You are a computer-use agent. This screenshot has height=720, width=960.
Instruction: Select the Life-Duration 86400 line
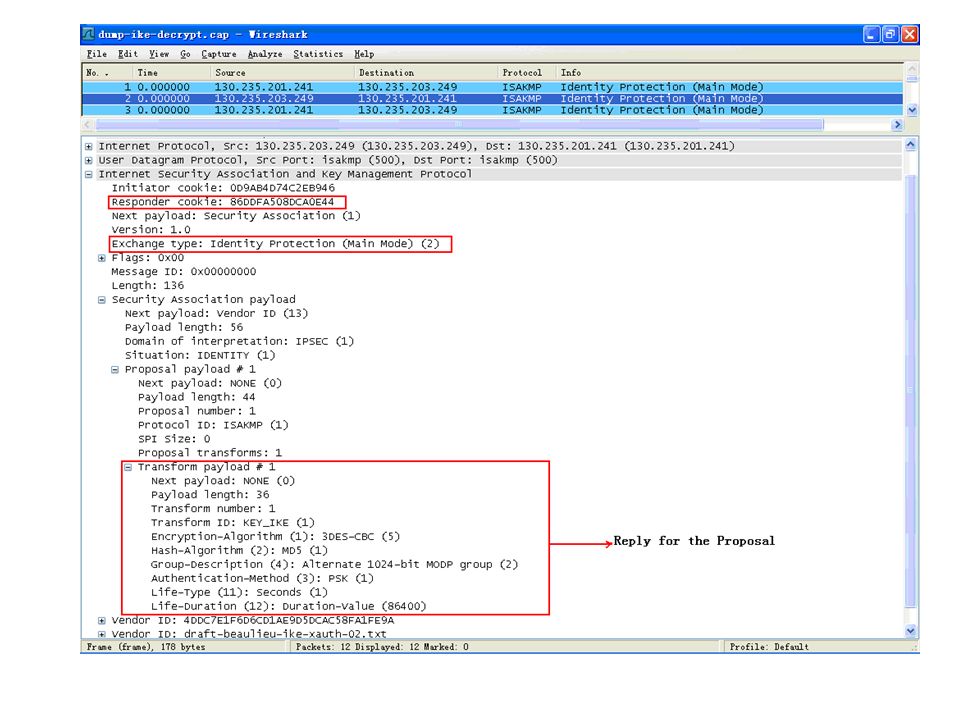click(x=288, y=607)
